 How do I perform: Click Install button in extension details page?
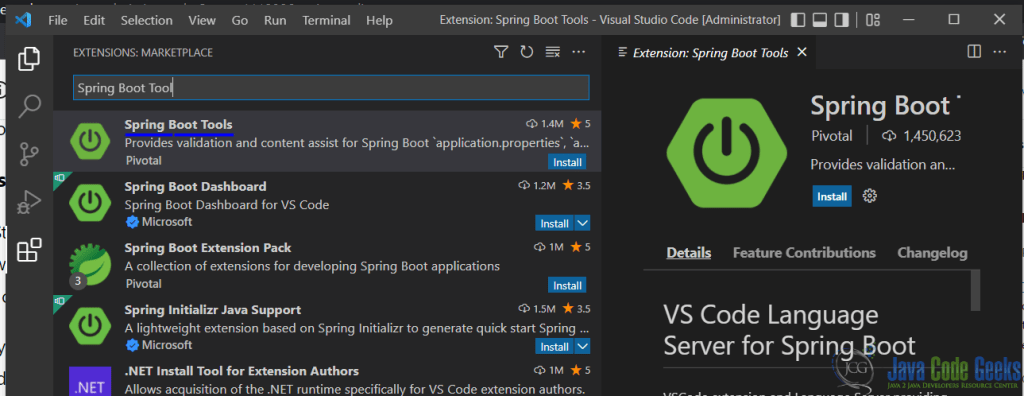(832, 196)
